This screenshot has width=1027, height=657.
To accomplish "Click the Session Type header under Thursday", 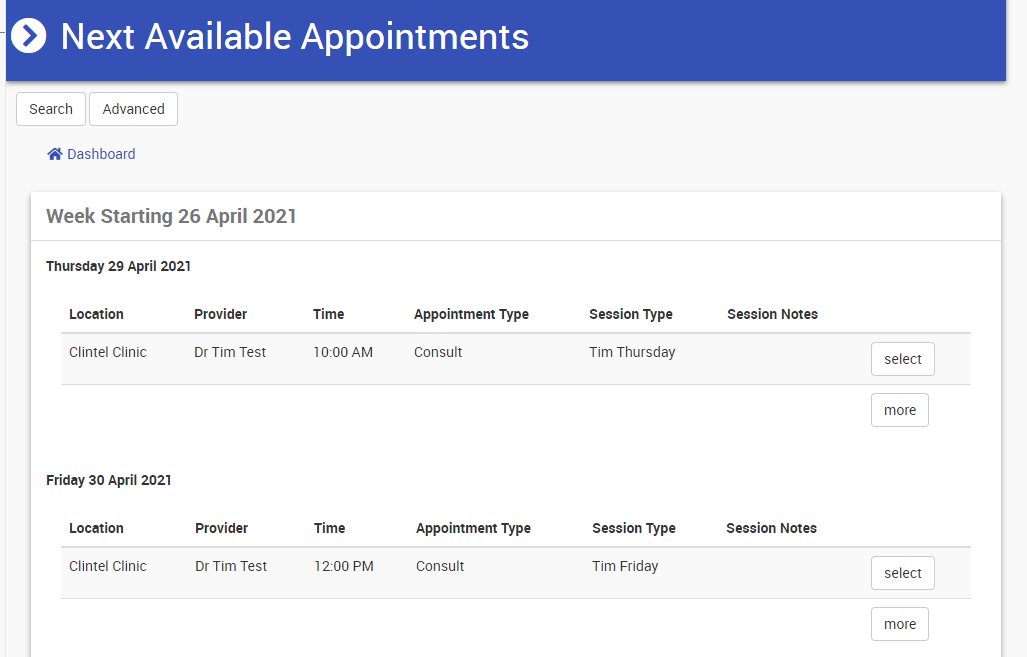I will point(630,314).
